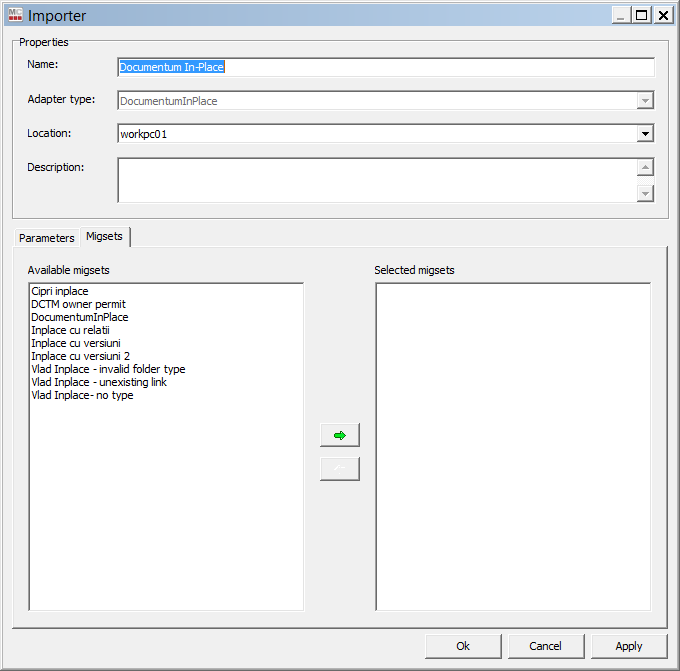Select DCTM owner permit migset
Screen dimensions: 680x671
(78, 304)
